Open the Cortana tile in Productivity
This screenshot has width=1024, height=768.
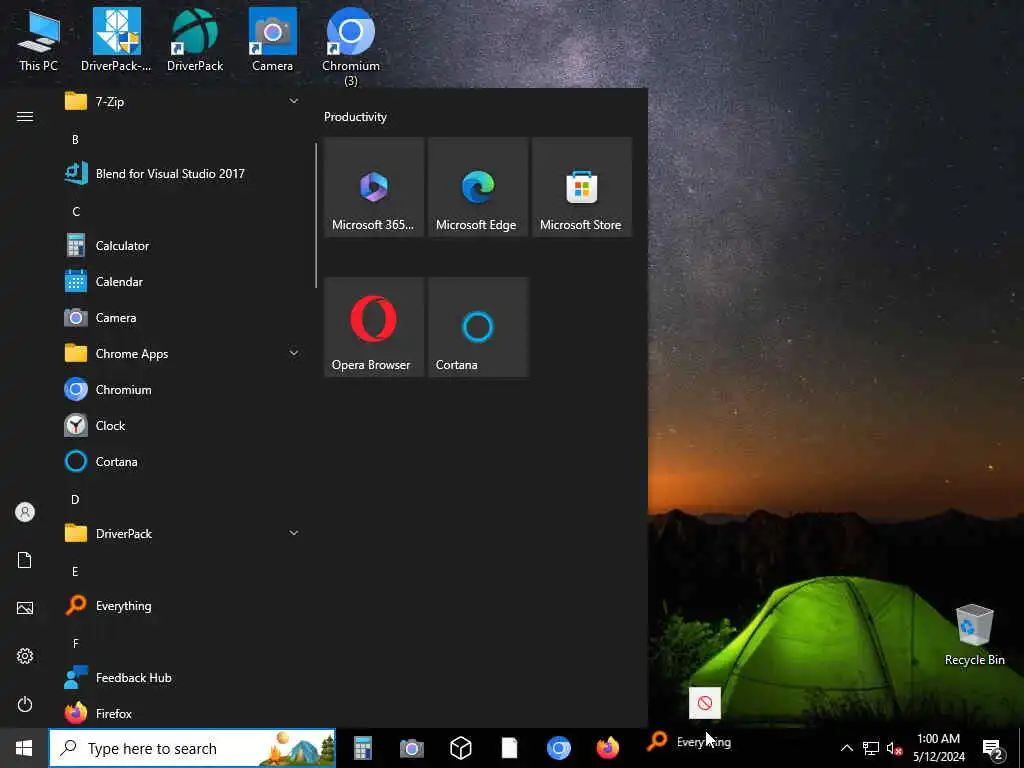(478, 327)
